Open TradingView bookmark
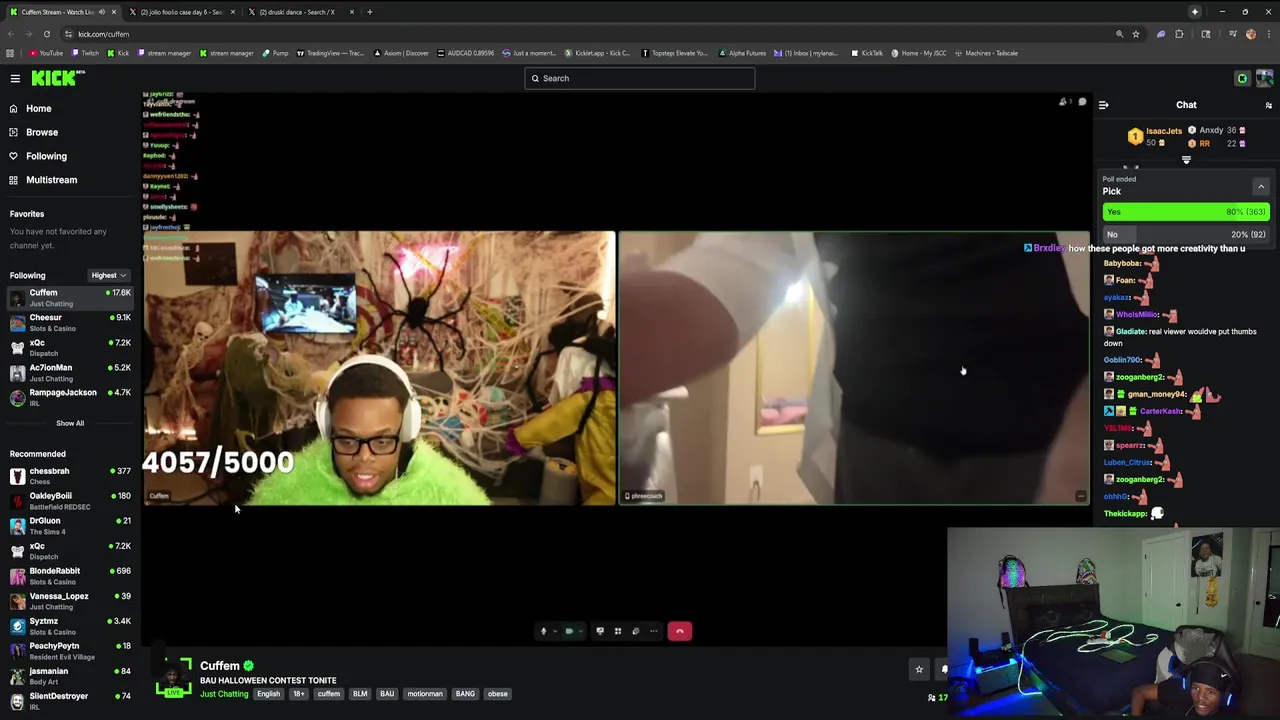Viewport: 1280px width, 720px height. point(331,53)
